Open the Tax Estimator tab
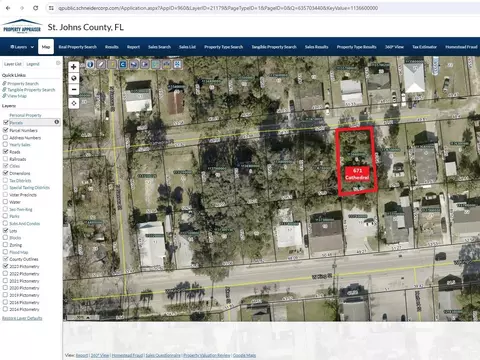Image resolution: width=480 pixels, height=360 pixels. pyautogui.click(x=424, y=47)
